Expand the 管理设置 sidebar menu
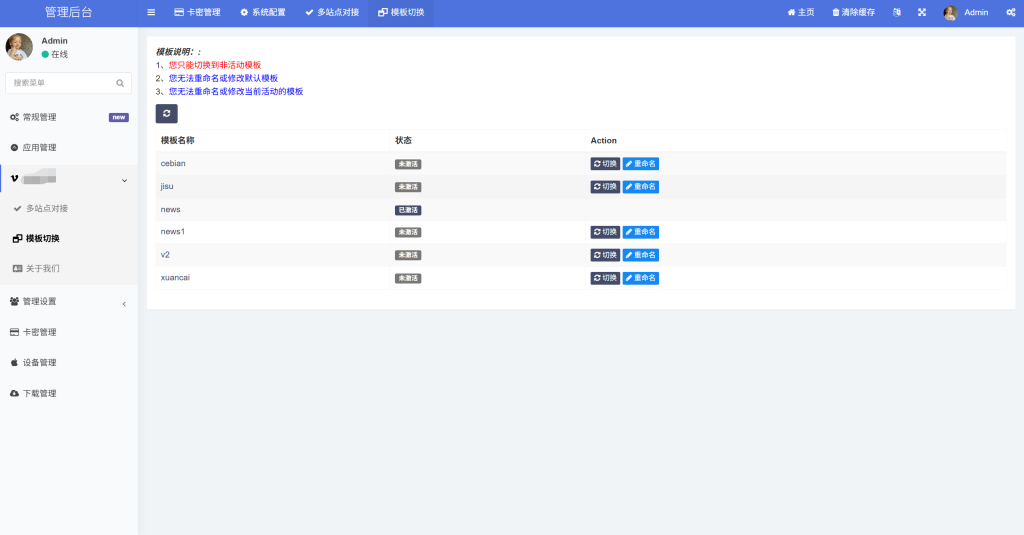Viewport: 1024px width, 535px height. click(68, 301)
